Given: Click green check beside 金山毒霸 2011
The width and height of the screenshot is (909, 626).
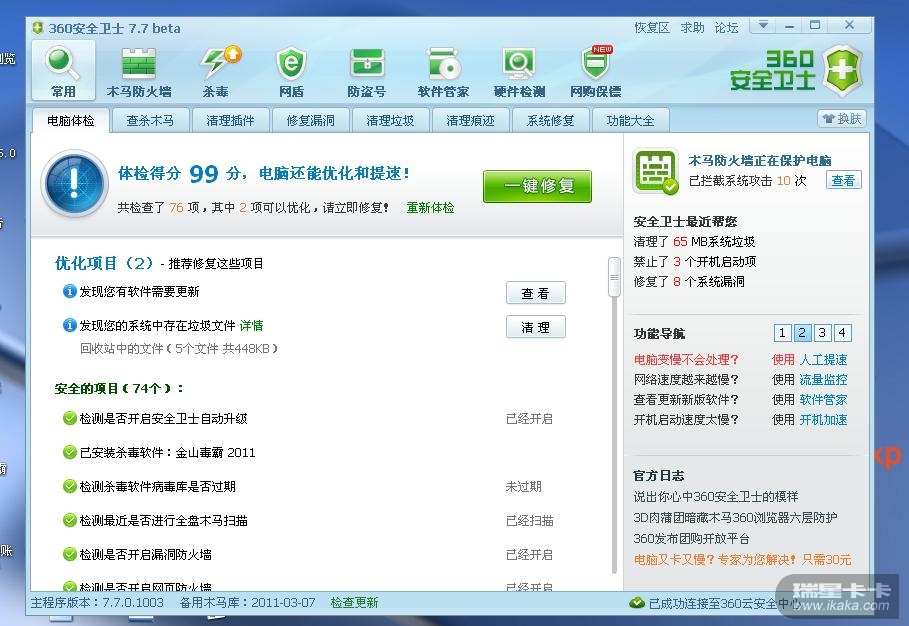Looking at the screenshot, I should click(70, 452).
